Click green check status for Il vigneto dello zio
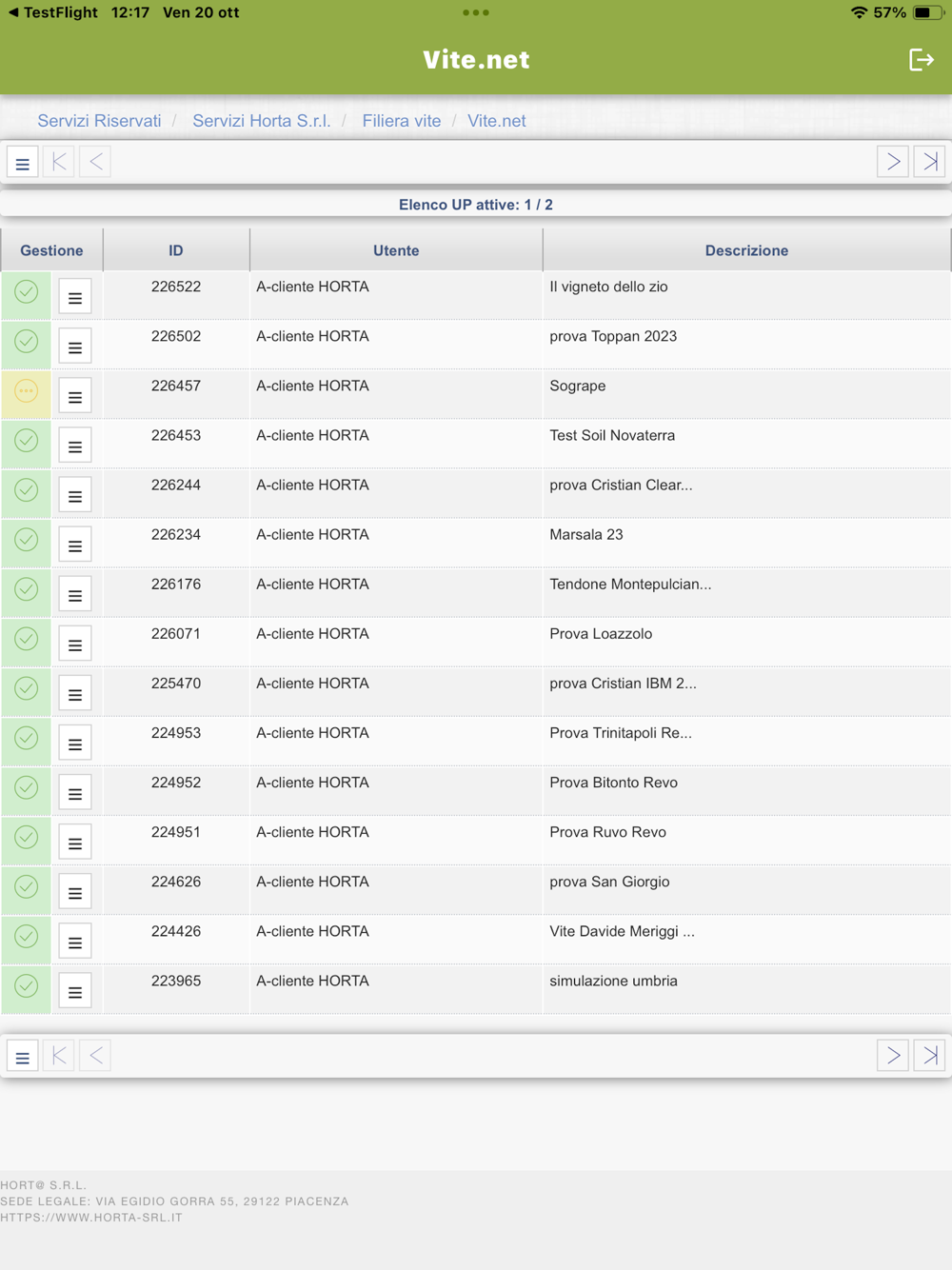 [x=27, y=292]
